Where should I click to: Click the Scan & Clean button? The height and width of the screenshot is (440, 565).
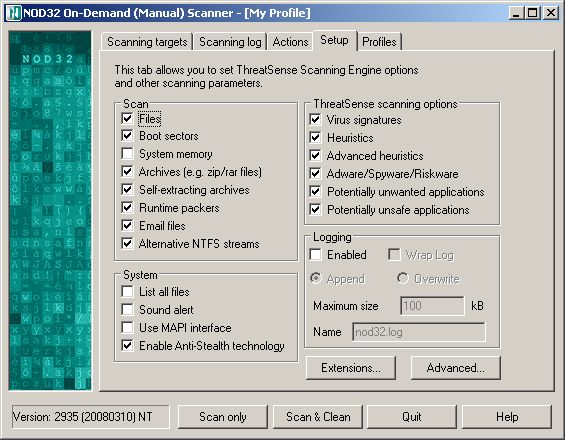pos(318,417)
